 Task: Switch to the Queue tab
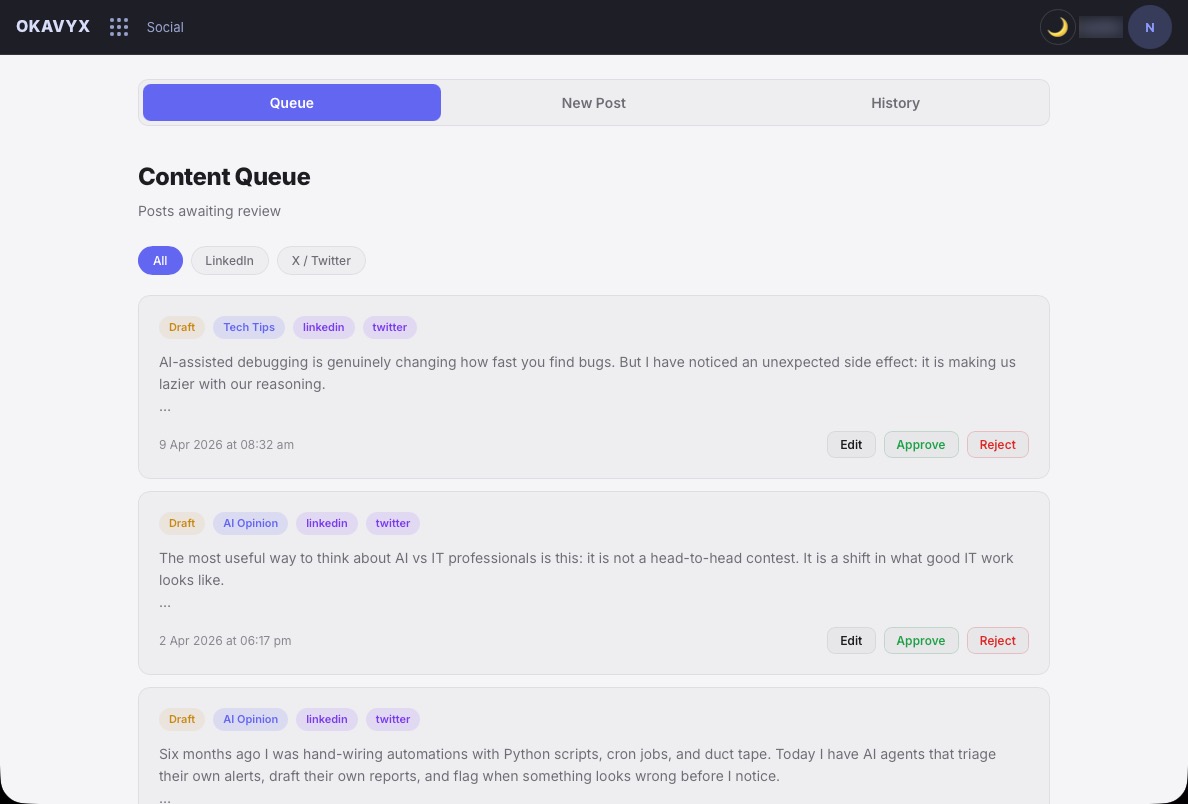(292, 103)
